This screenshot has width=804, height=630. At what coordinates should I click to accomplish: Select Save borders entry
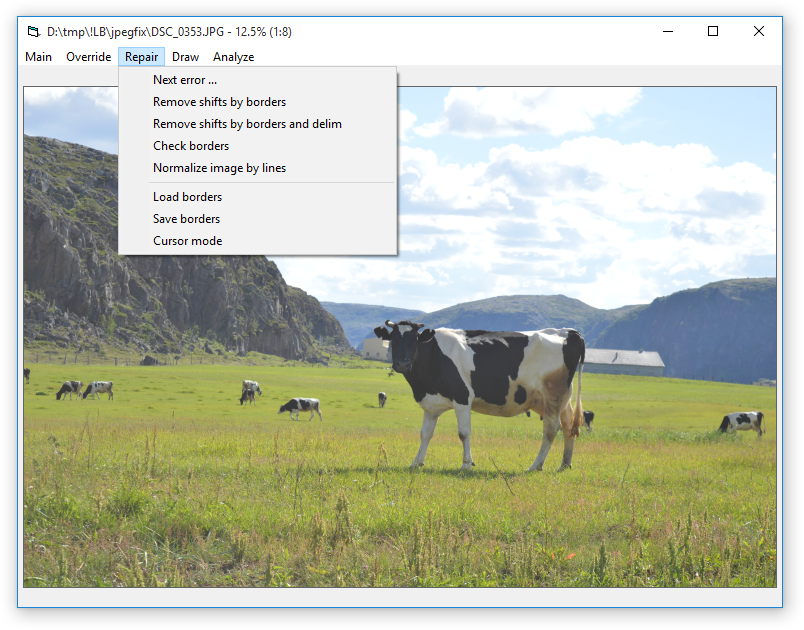257,219
